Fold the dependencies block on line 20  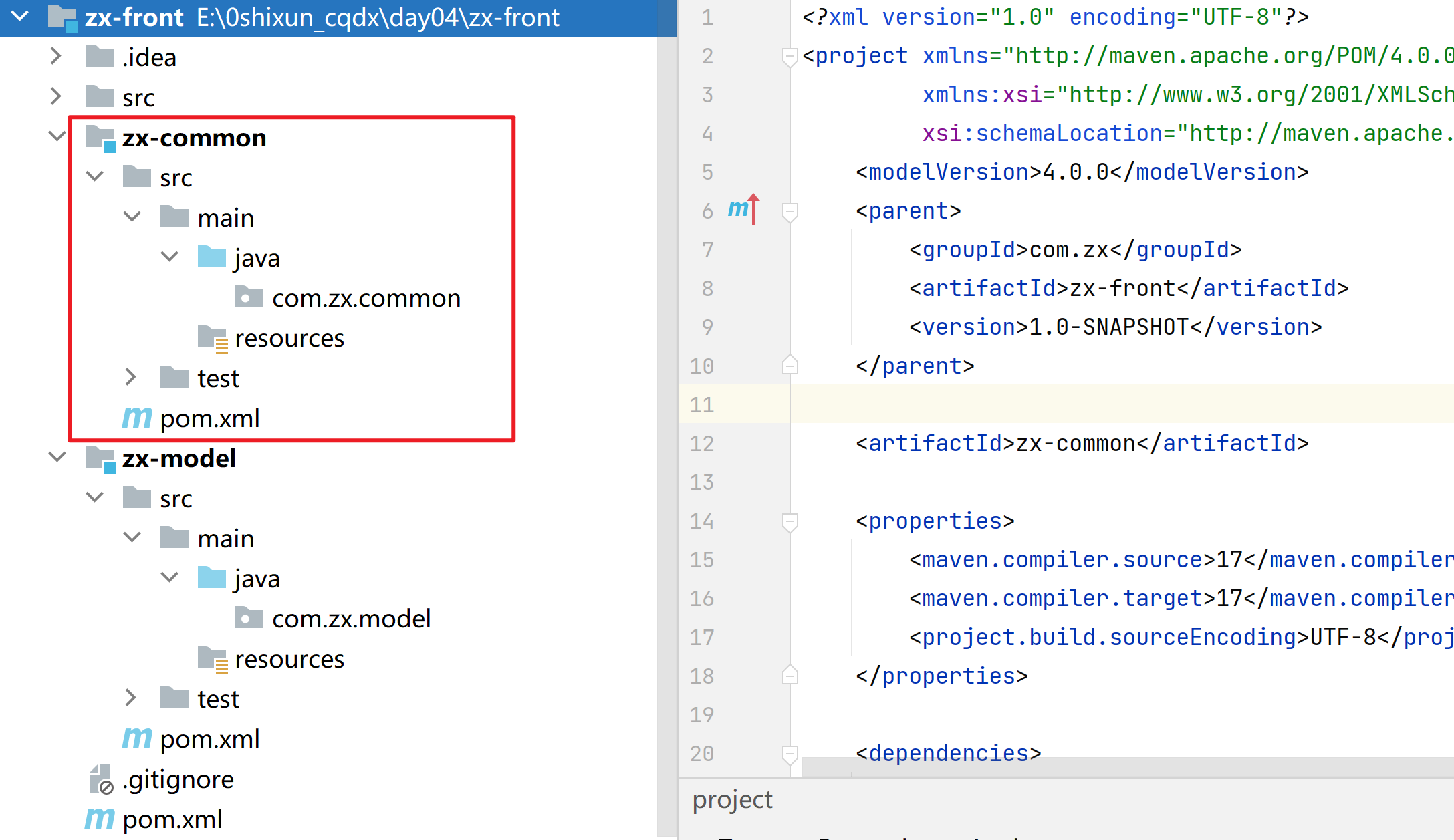[790, 754]
